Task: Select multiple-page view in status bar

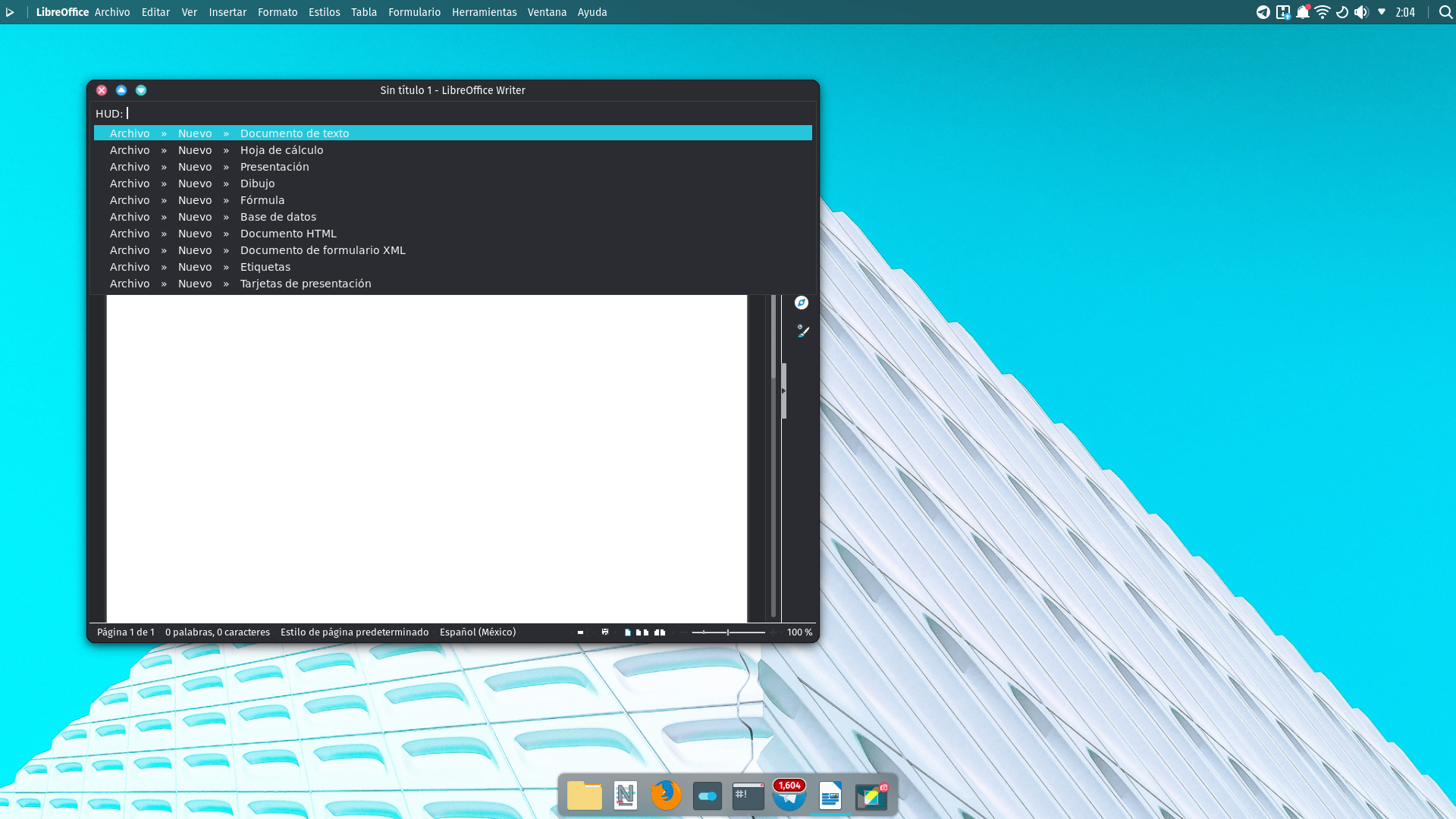Action: (642, 632)
